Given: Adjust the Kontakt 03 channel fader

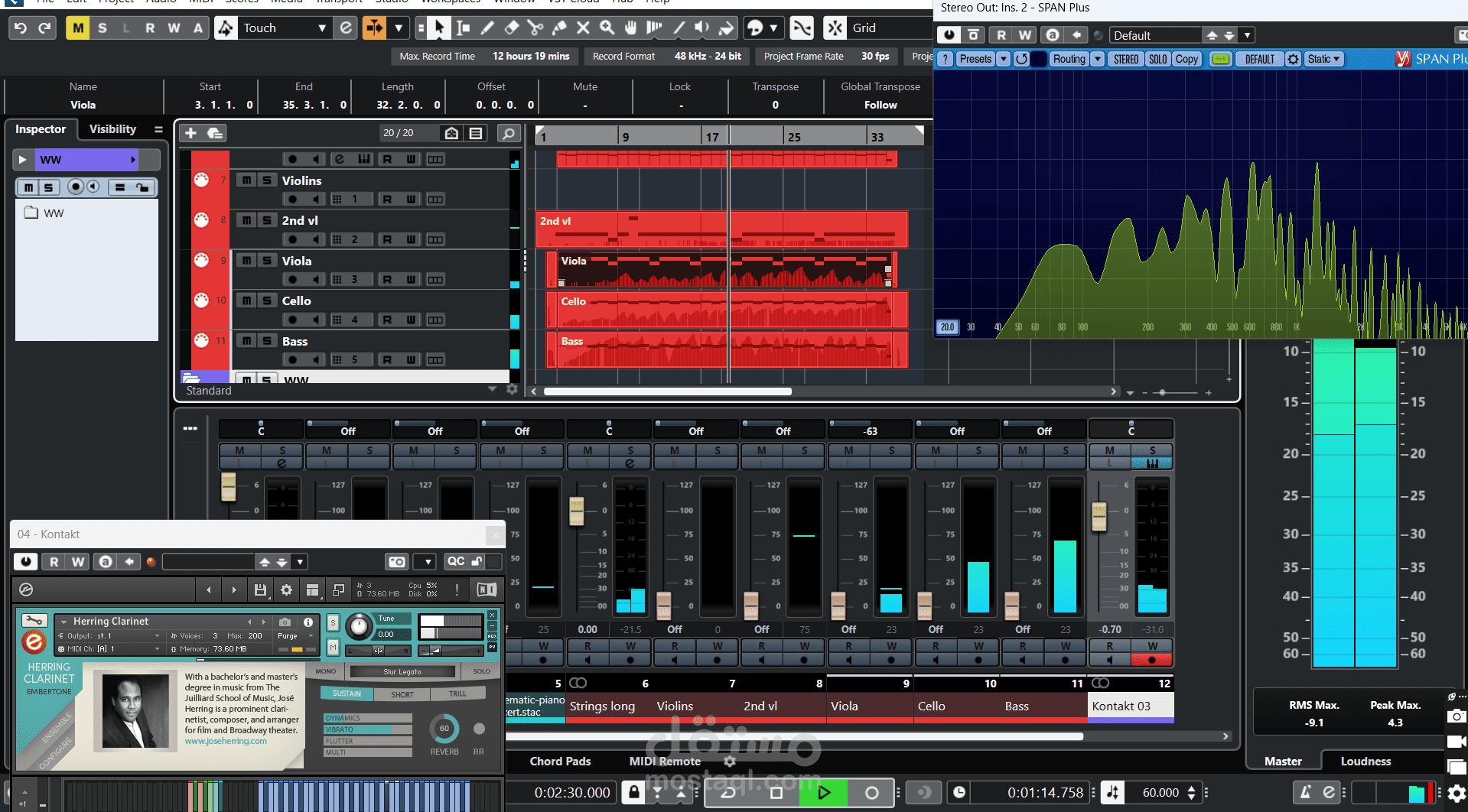Looking at the screenshot, I should [1099, 517].
